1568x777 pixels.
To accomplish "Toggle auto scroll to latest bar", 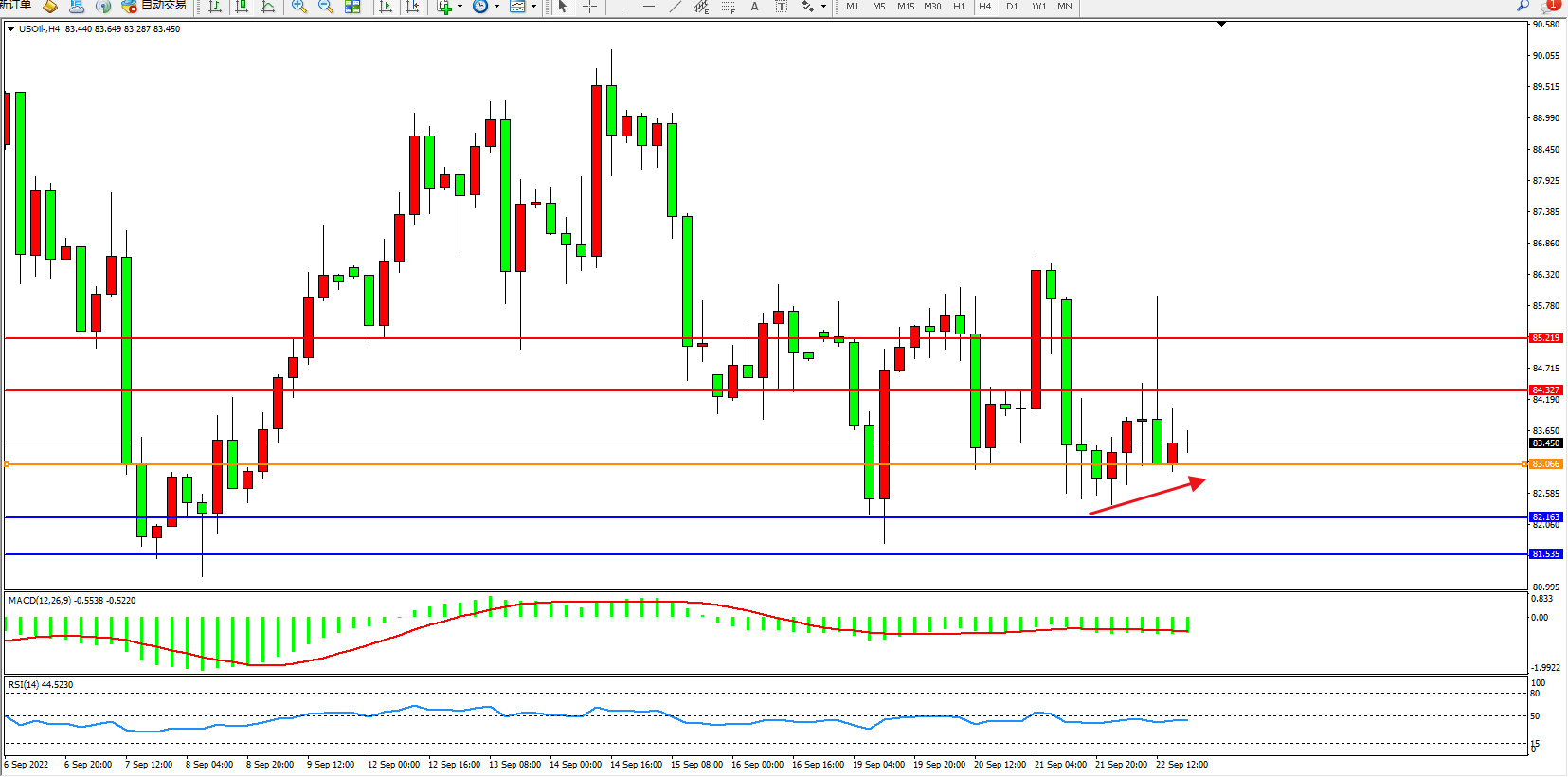I will pyautogui.click(x=386, y=7).
